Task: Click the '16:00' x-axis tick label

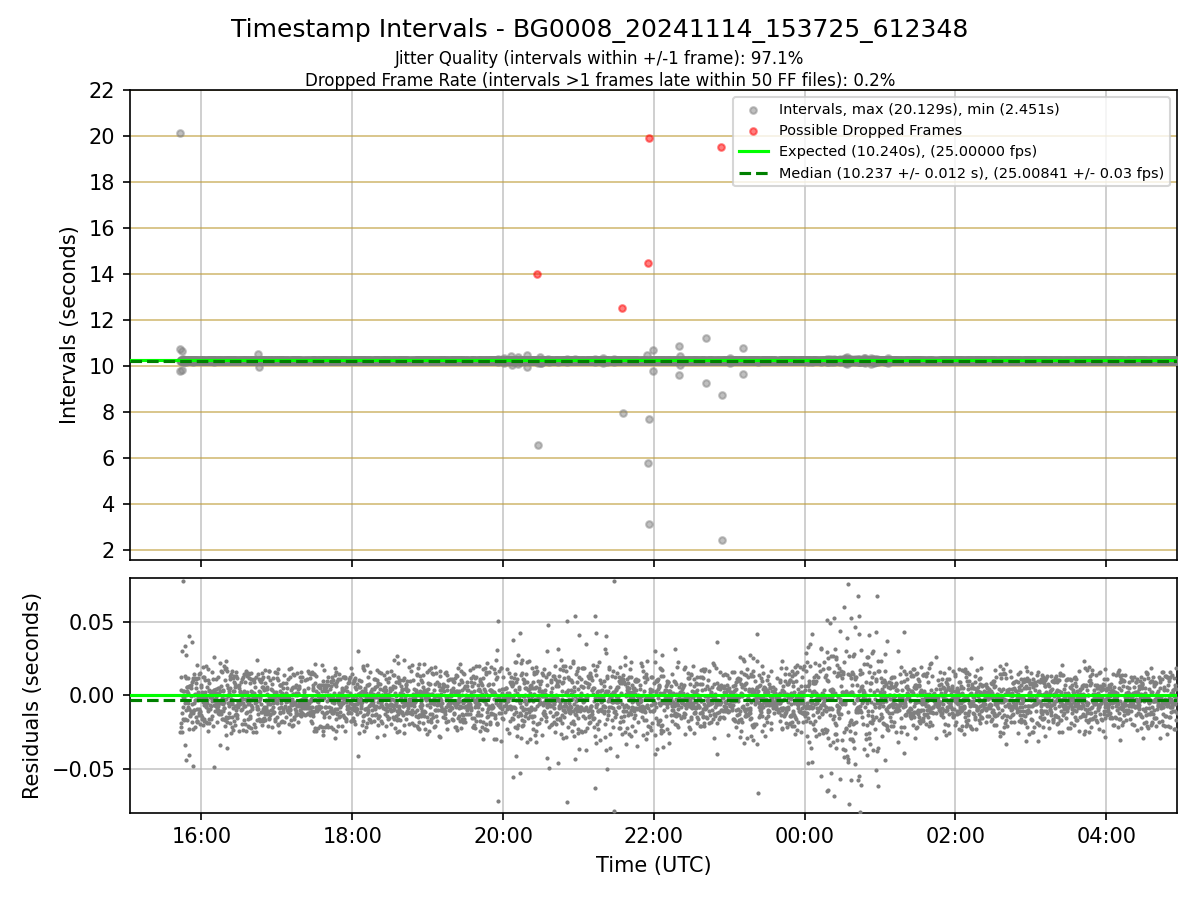Action: point(201,836)
